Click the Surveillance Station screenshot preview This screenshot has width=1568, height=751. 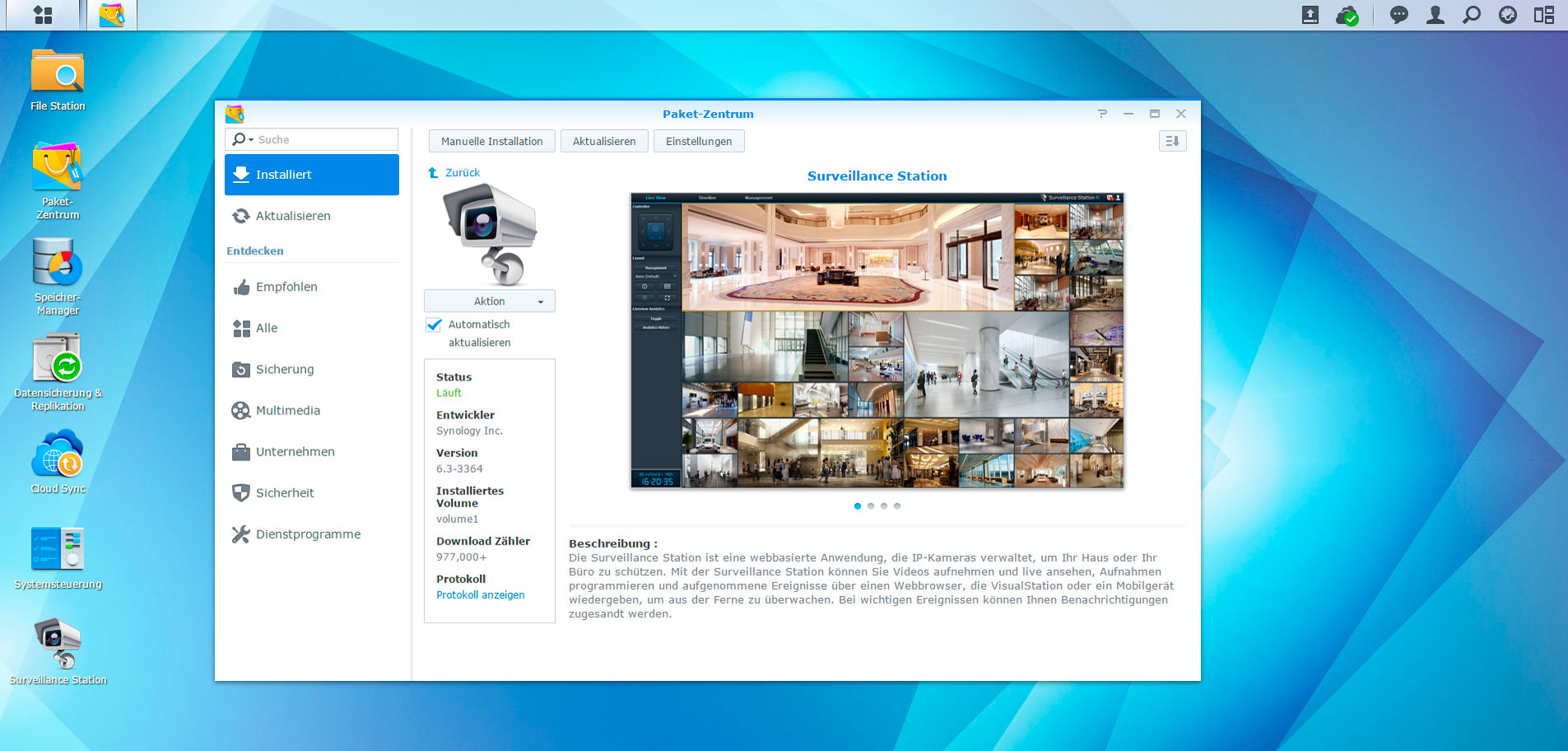pyautogui.click(x=877, y=340)
